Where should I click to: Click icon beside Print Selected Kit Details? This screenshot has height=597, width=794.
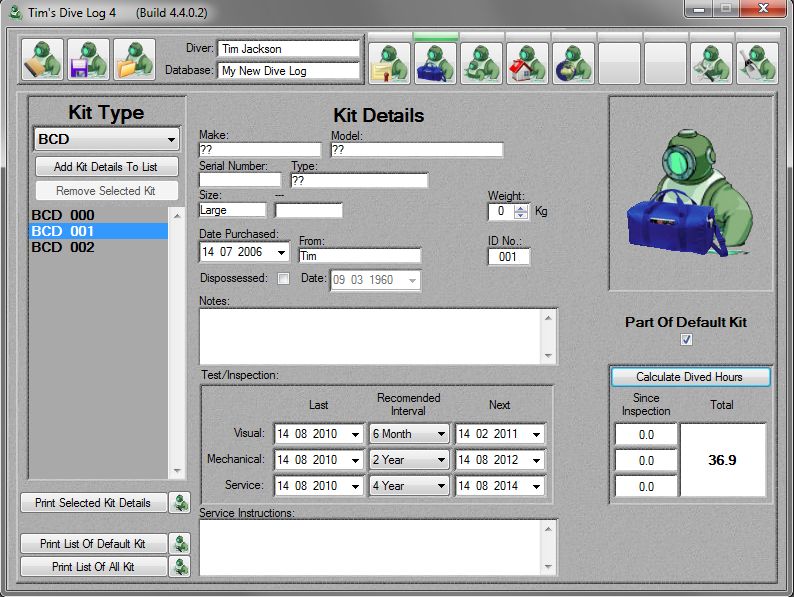click(179, 503)
